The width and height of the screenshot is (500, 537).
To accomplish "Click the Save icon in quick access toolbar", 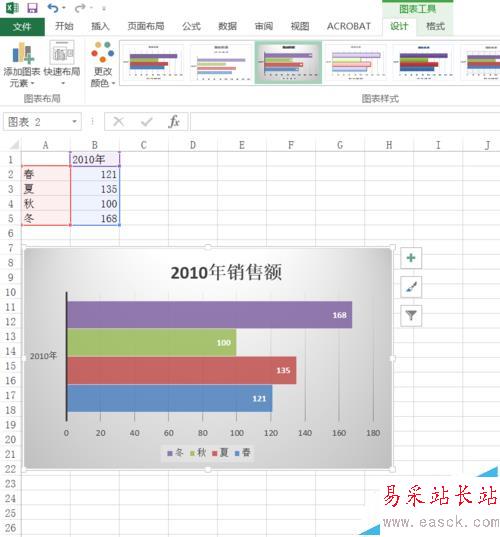I will 33,8.
